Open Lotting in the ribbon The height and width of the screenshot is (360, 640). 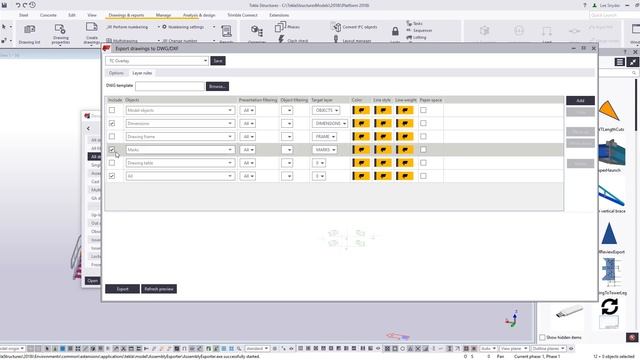tap(416, 38)
